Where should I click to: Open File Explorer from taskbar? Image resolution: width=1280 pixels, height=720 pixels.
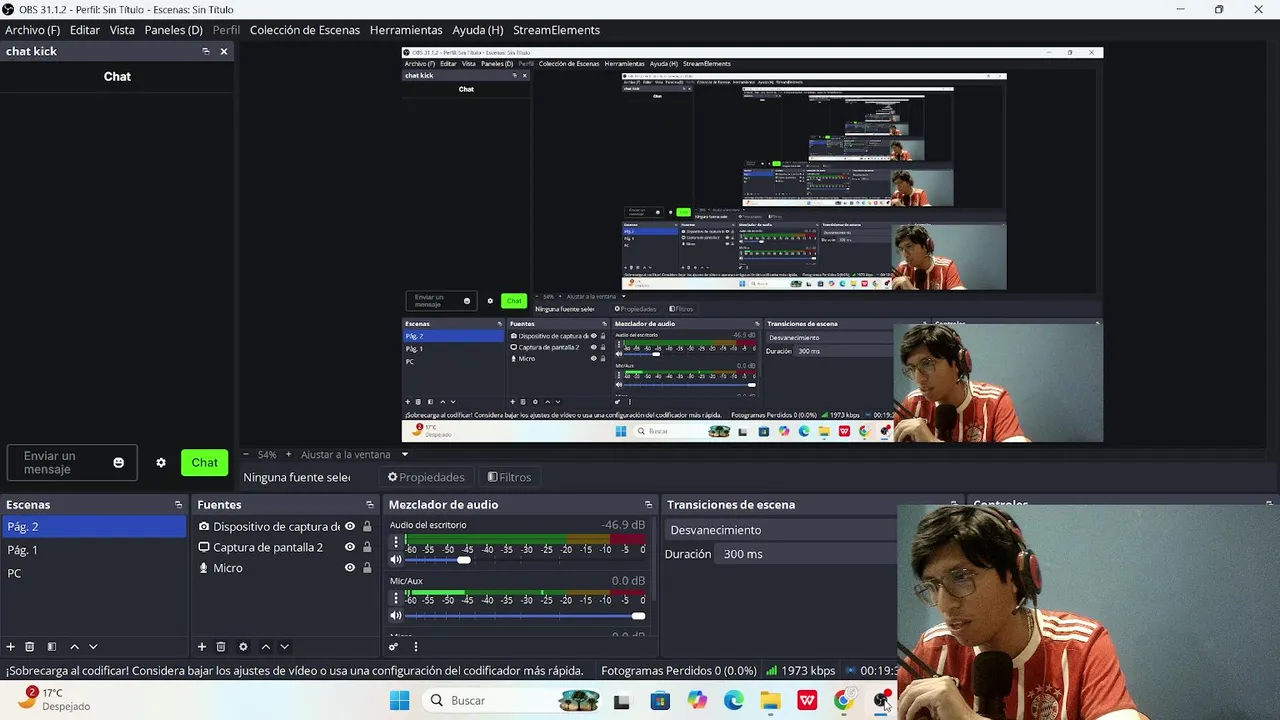770,701
